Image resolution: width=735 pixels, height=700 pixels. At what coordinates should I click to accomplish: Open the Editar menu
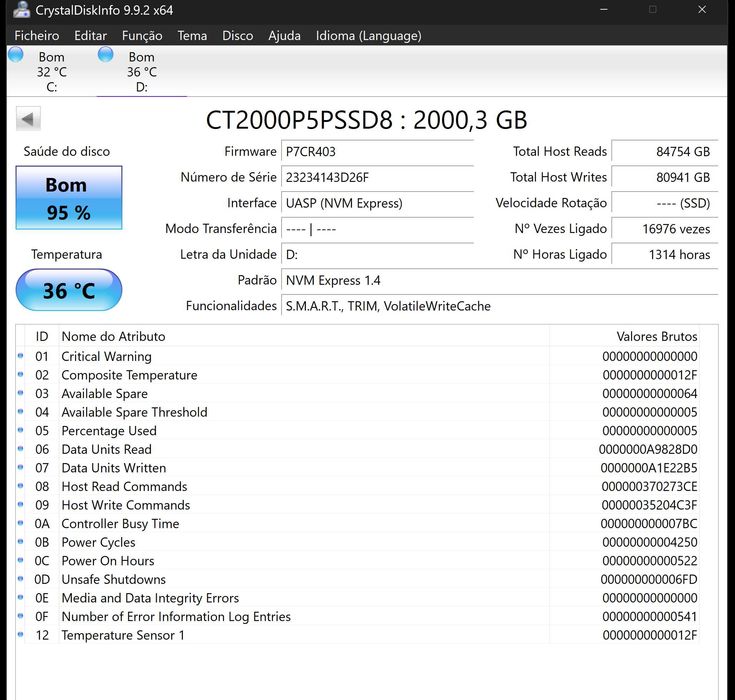[90, 36]
